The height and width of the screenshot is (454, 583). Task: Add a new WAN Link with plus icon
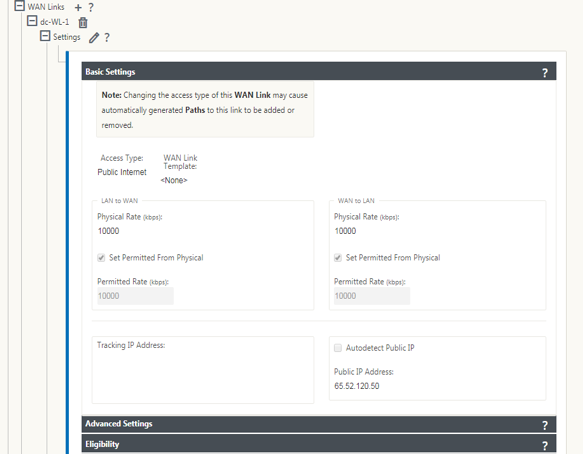[78, 7]
